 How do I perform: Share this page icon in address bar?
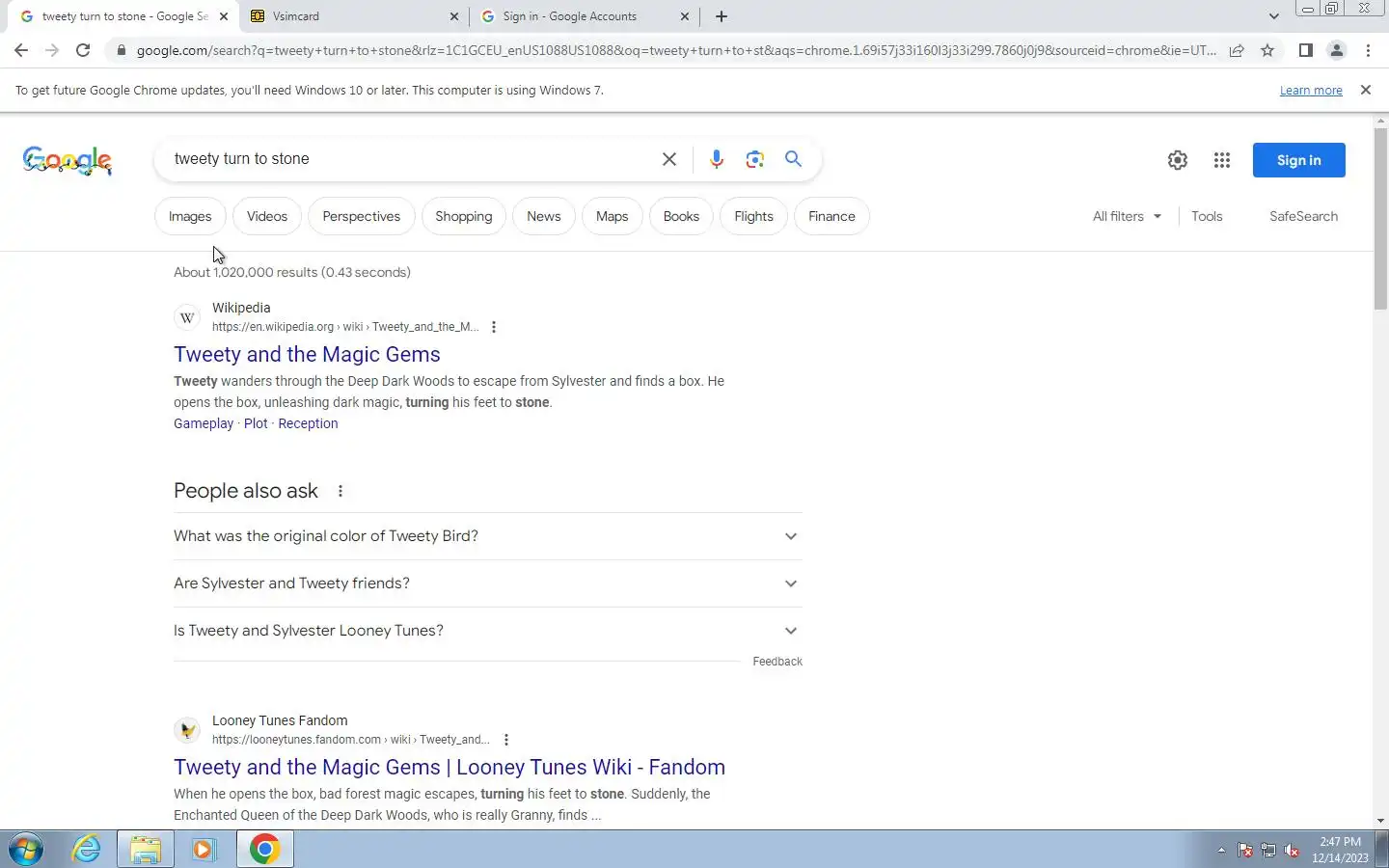pos(1237,50)
